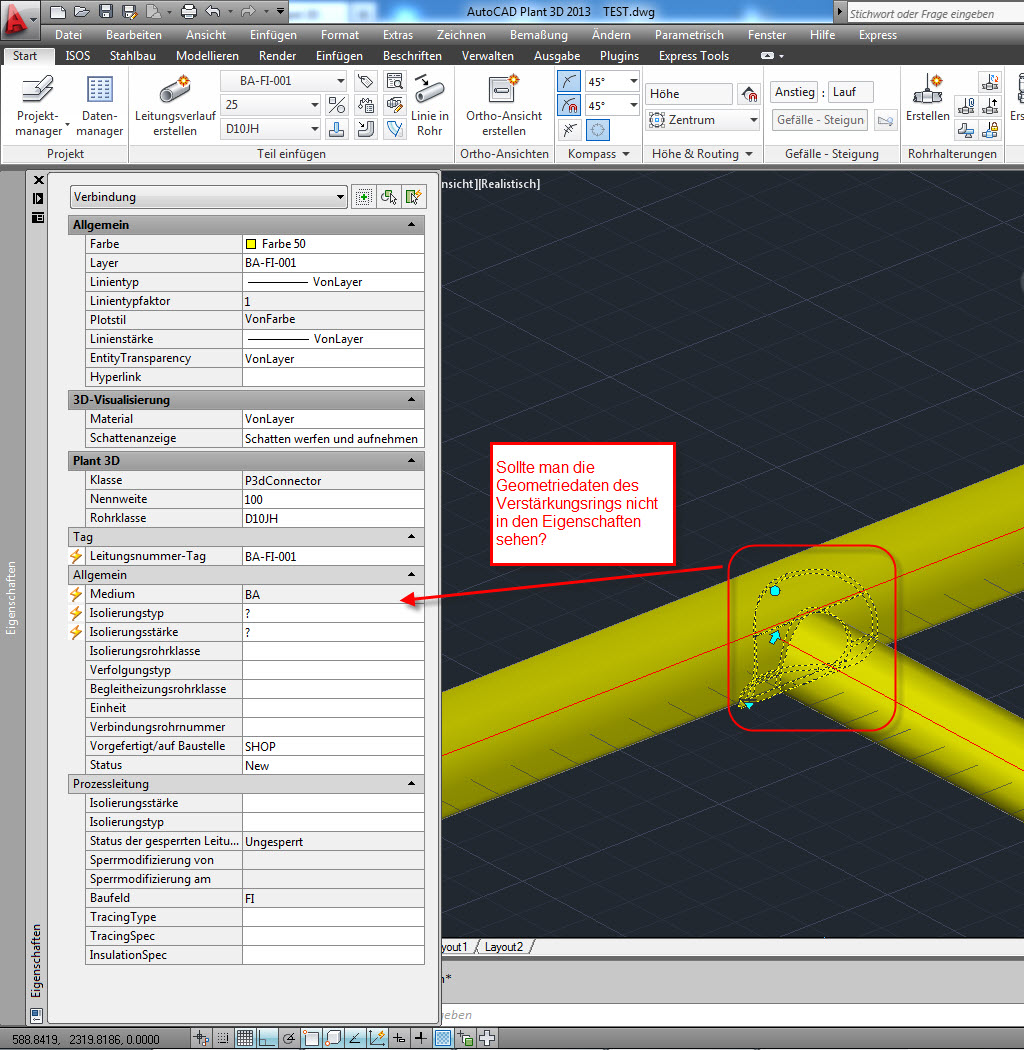Expand the Kompass panel title

coord(599,154)
